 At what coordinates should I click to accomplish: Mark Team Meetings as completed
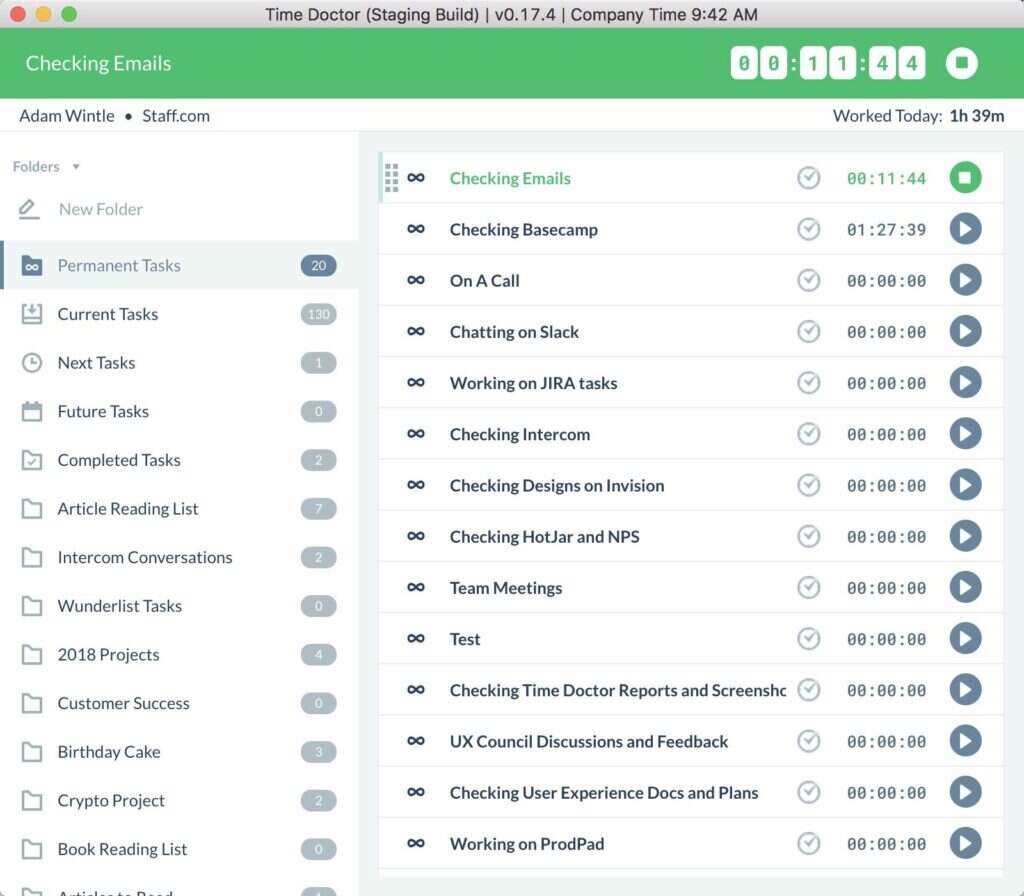810,587
